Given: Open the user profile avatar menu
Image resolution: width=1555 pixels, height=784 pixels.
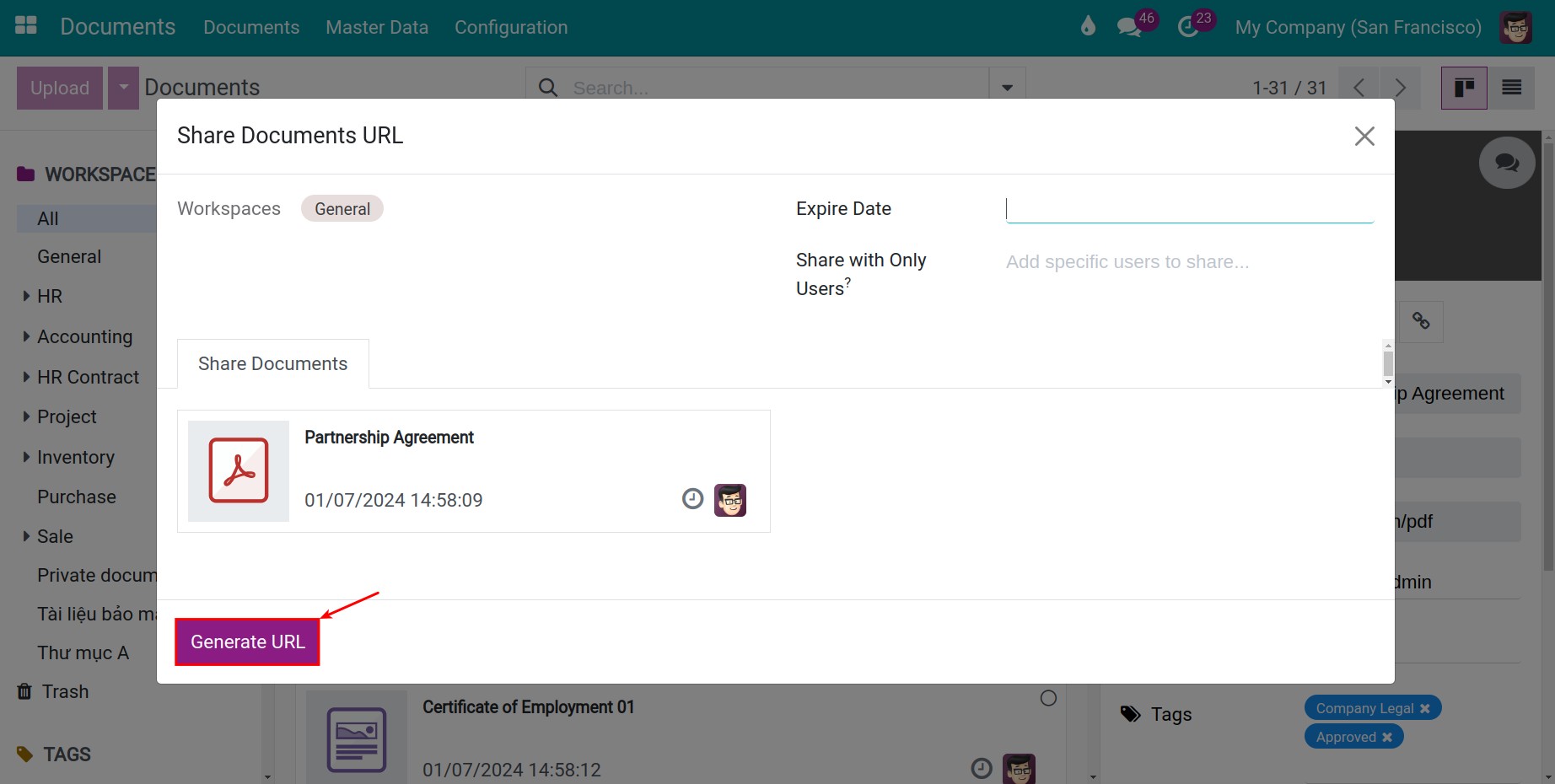Looking at the screenshot, I should [1515, 26].
